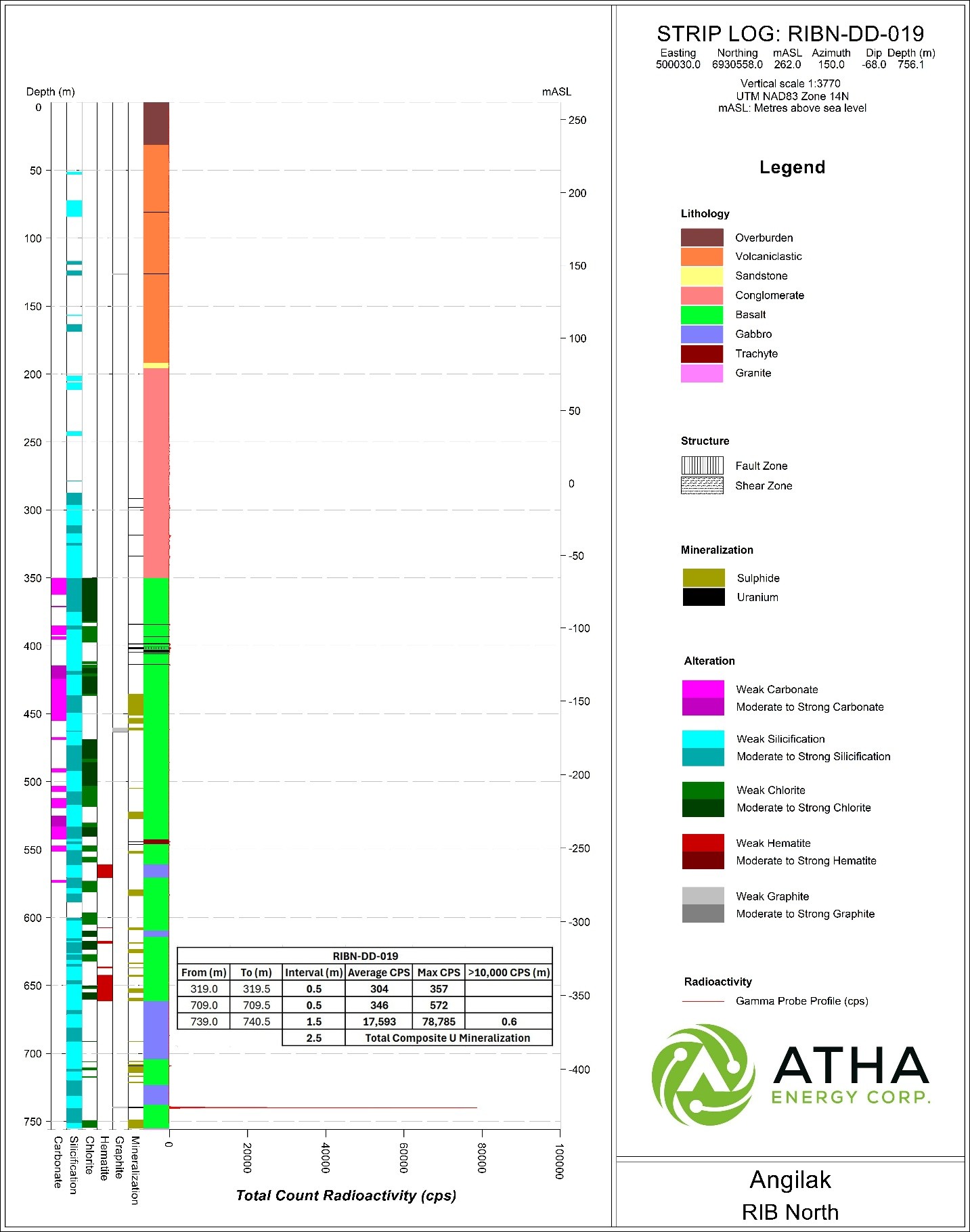This screenshot has width=970, height=1232.
Task: Click the Alteration legend section heading
Action: tap(709, 661)
